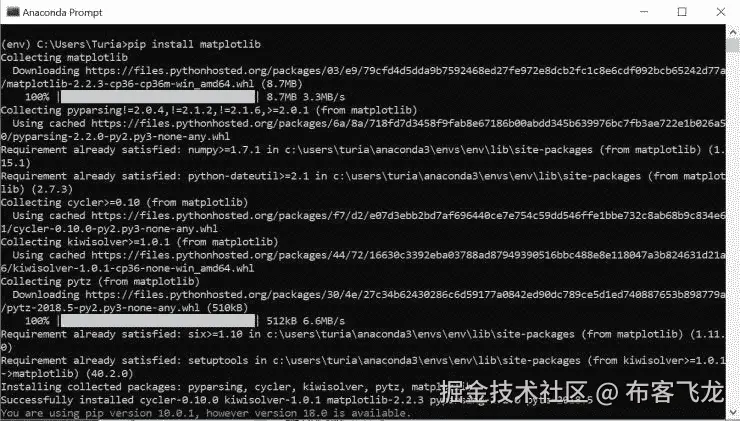The height and width of the screenshot is (421, 740).
Task: Click the vertical scrollbar thumb
Action: tap(733, 46)
